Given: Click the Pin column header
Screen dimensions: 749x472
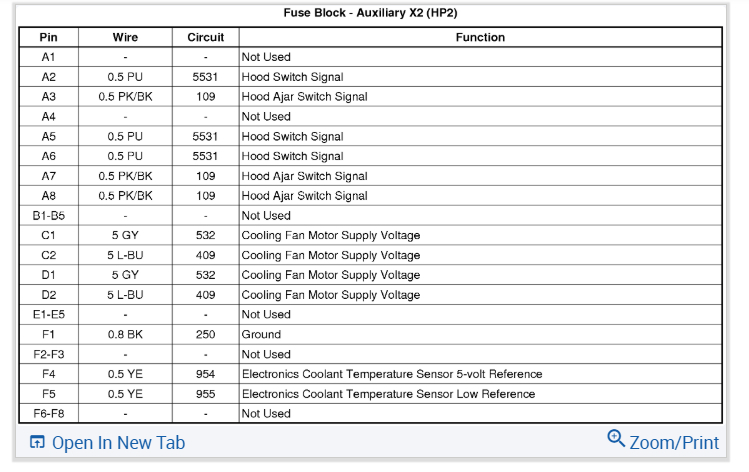Looking at the screenshot, I should click(x=49, y=37).
